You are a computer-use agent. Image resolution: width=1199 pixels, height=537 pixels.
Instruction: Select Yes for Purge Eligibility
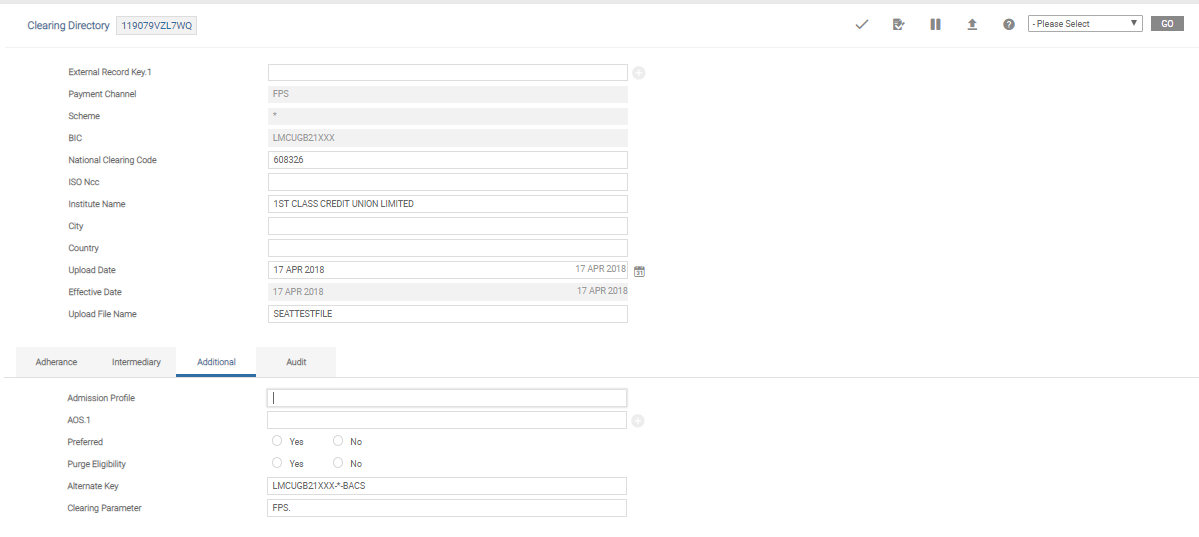[277, 463]
